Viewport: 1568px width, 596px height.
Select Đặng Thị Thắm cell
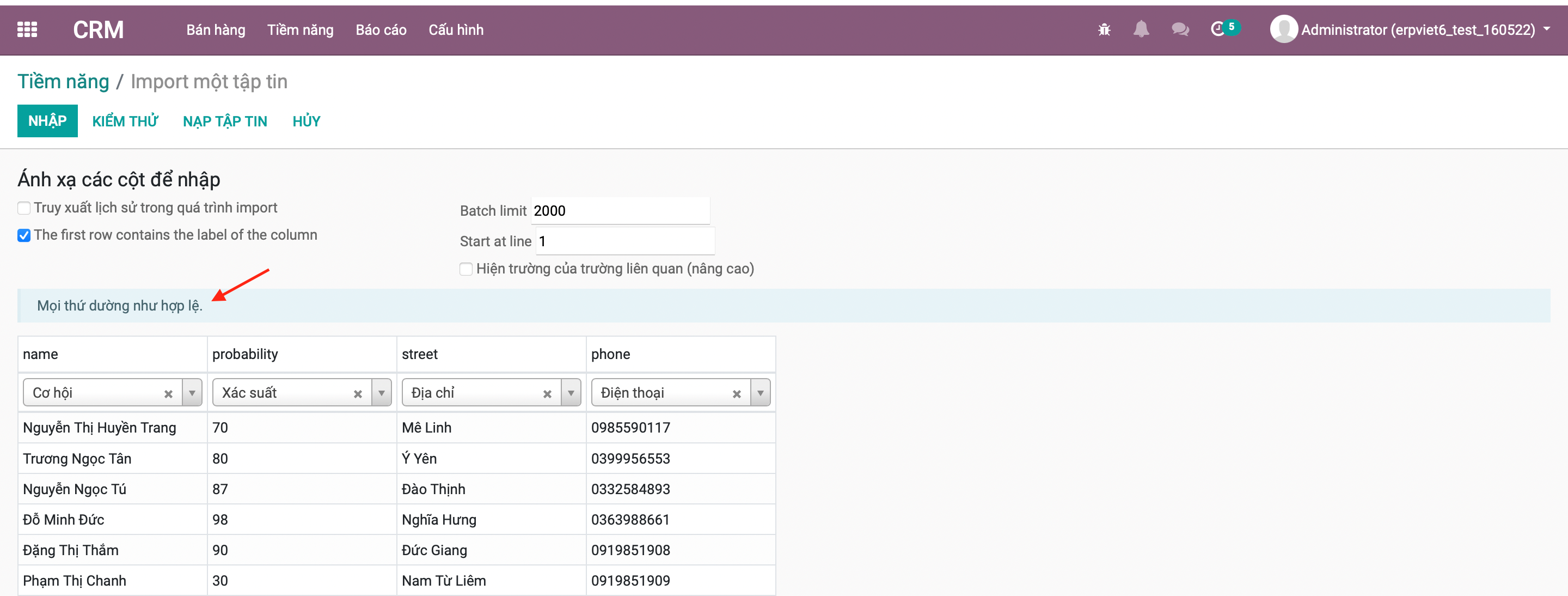pyautogui.click(x=113, y=550)
